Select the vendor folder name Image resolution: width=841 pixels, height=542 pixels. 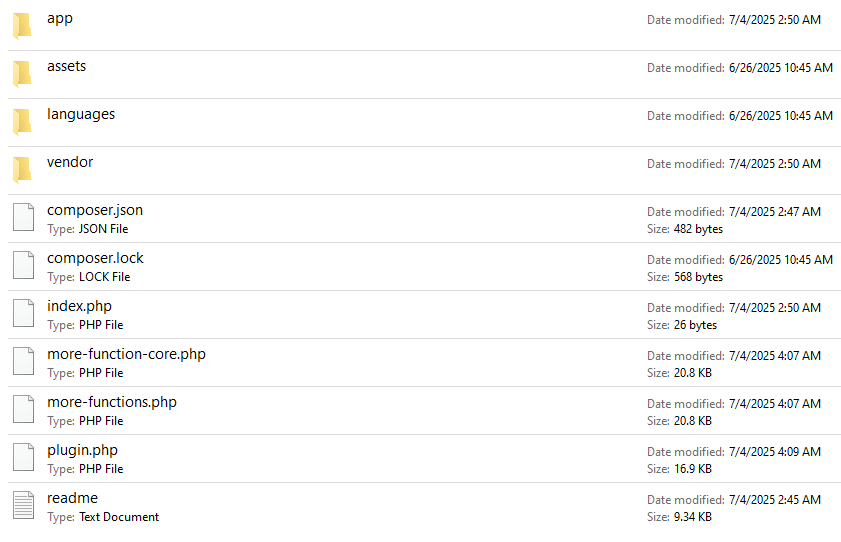[x=70, y=162]
